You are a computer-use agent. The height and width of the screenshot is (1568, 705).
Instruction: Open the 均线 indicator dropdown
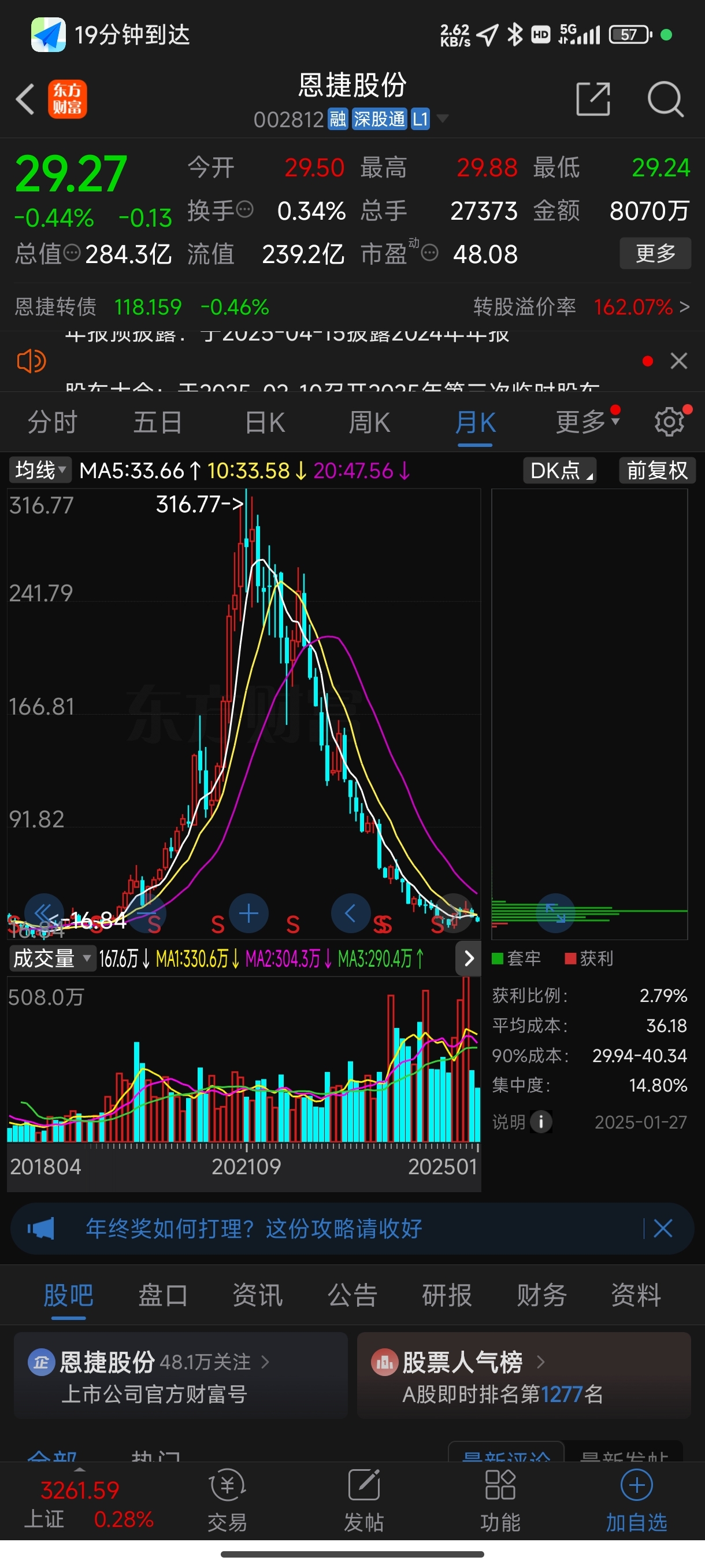[40, 470]
